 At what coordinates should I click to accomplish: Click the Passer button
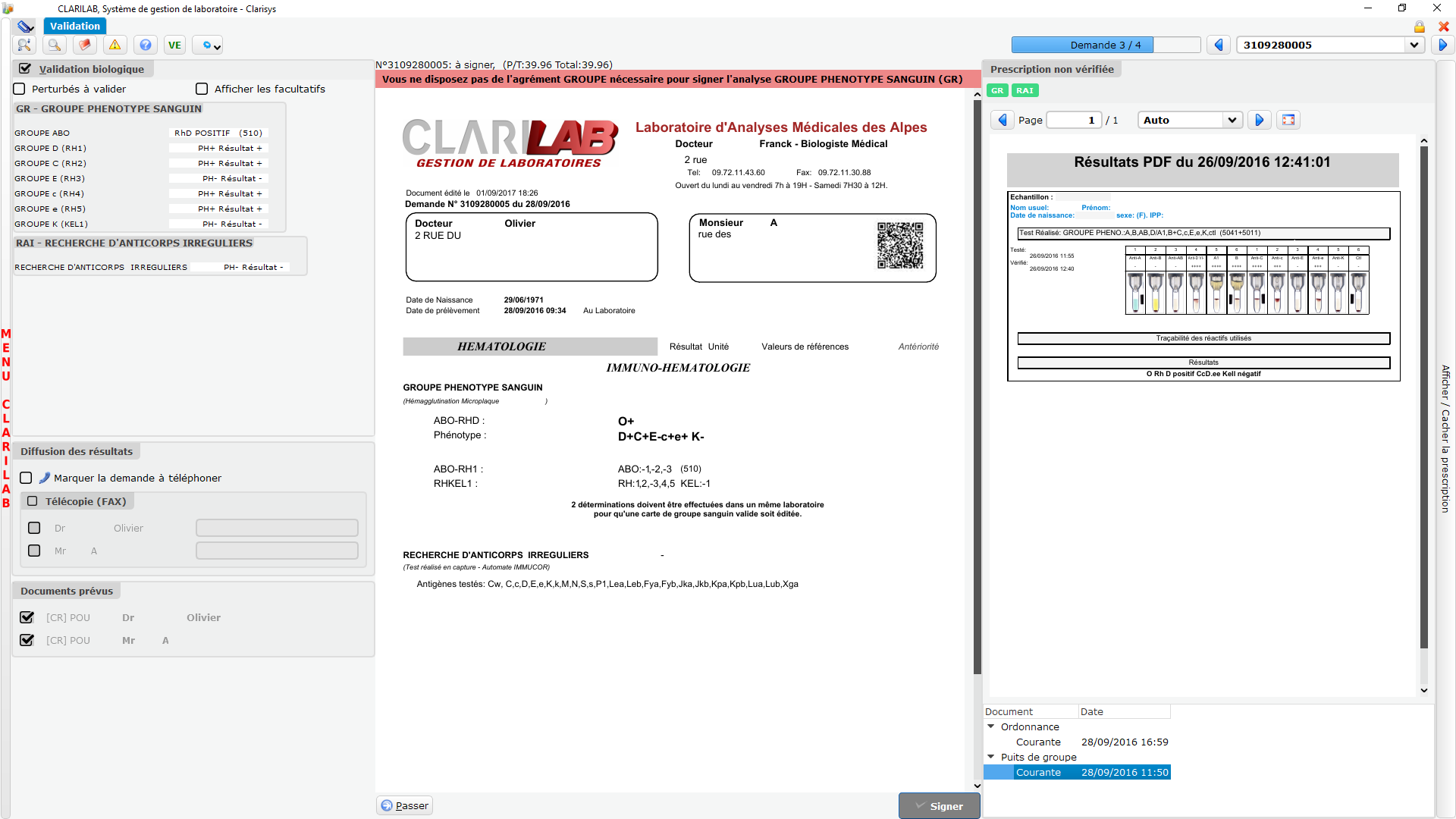[405, 805]
